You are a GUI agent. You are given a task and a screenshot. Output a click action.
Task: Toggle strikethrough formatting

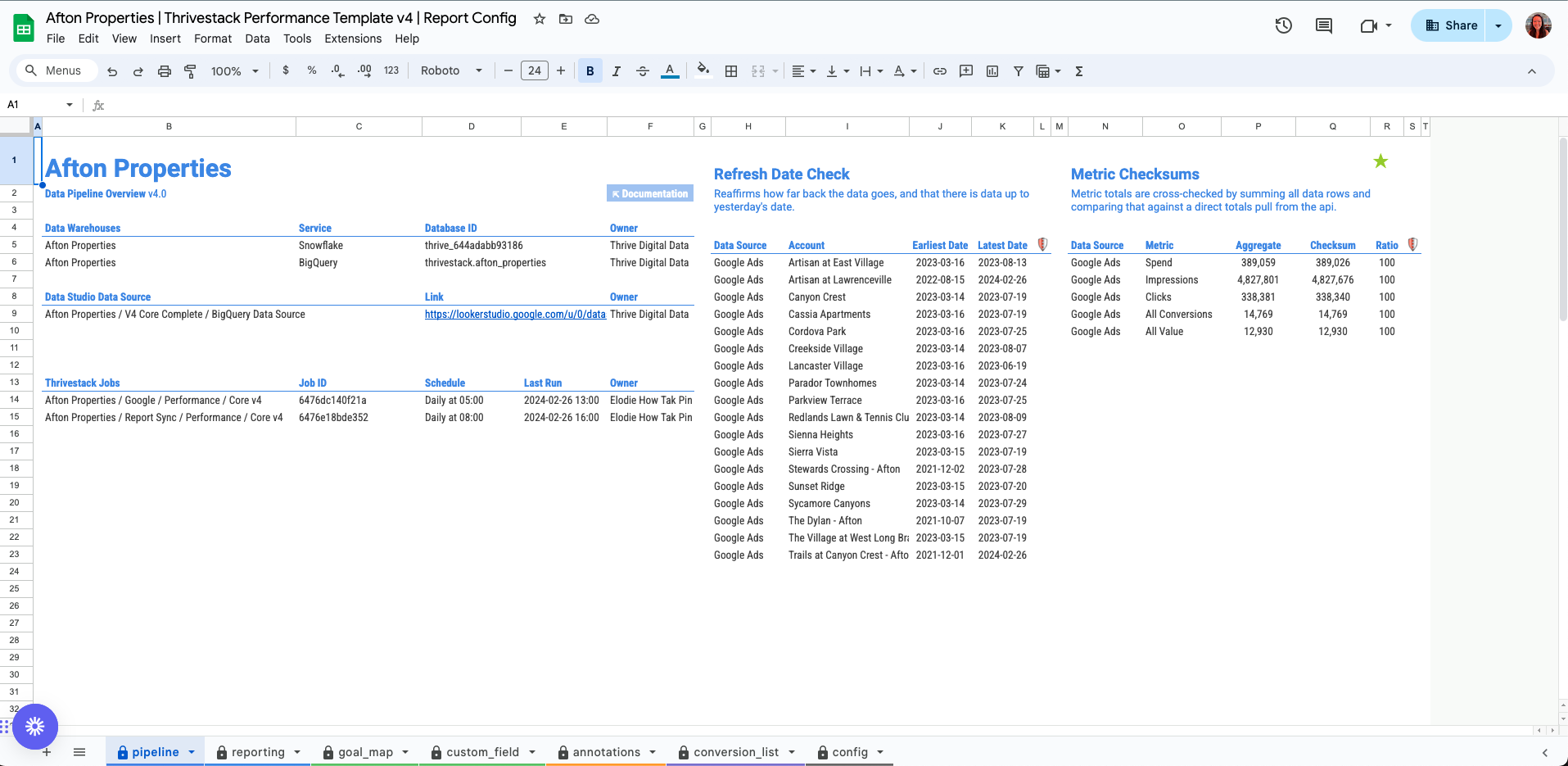[x=643, y=71]
